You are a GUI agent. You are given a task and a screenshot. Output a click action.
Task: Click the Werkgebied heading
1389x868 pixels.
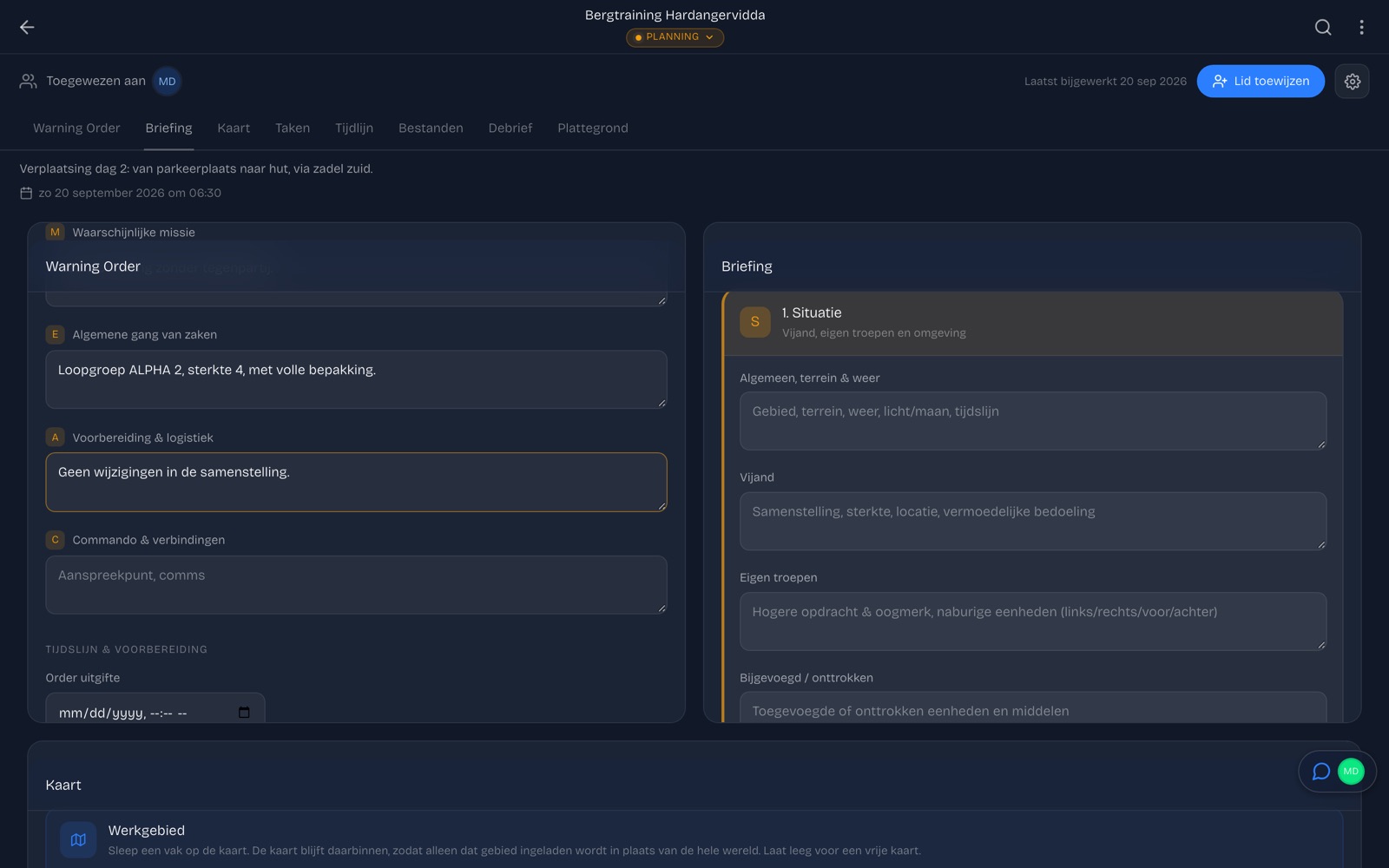coord(147,830)
